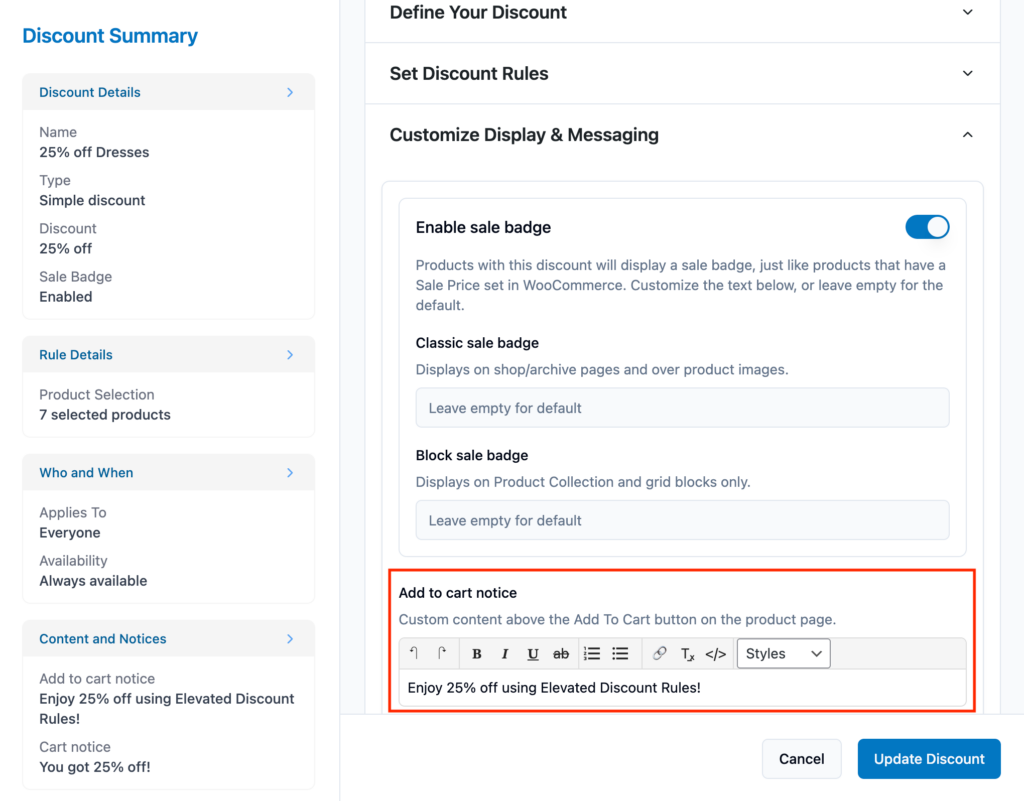
Task: Open Who and When via its chevron
Action: 290,473
